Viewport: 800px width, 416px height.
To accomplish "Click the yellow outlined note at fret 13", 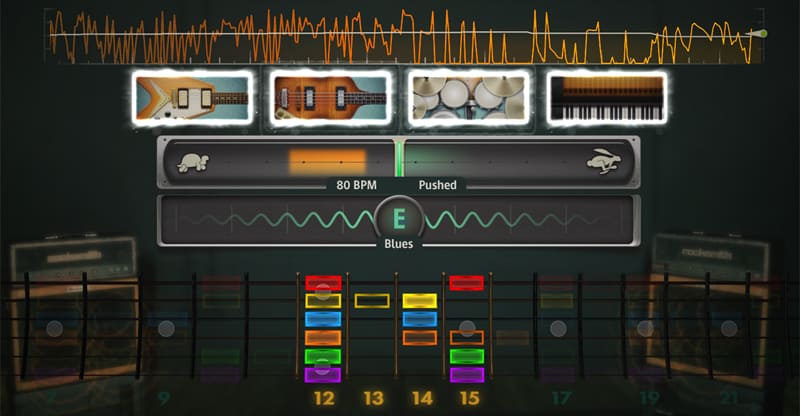I will [x=372, y=301].
